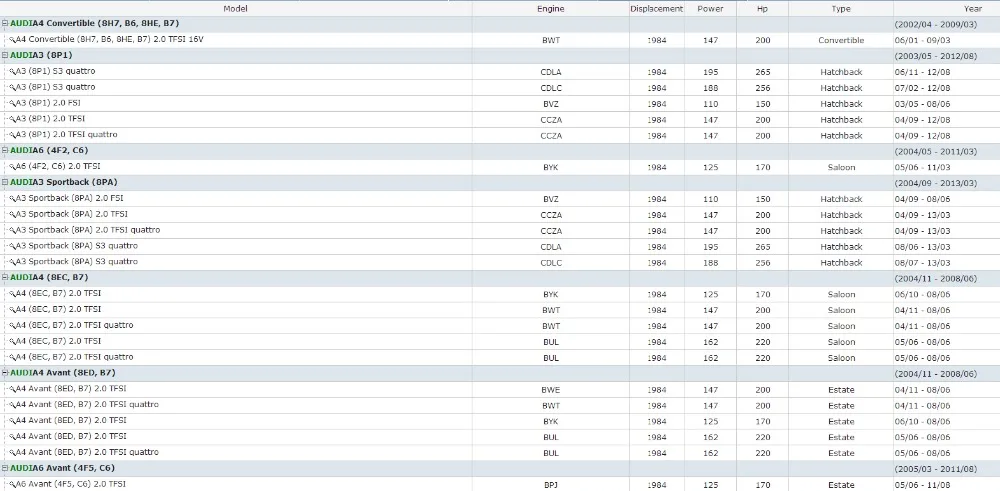Click the magnifier icon for A4 Convertible 2.0 TFSI 16V
Screen dimensions: 1000x491
coord(12,40)
